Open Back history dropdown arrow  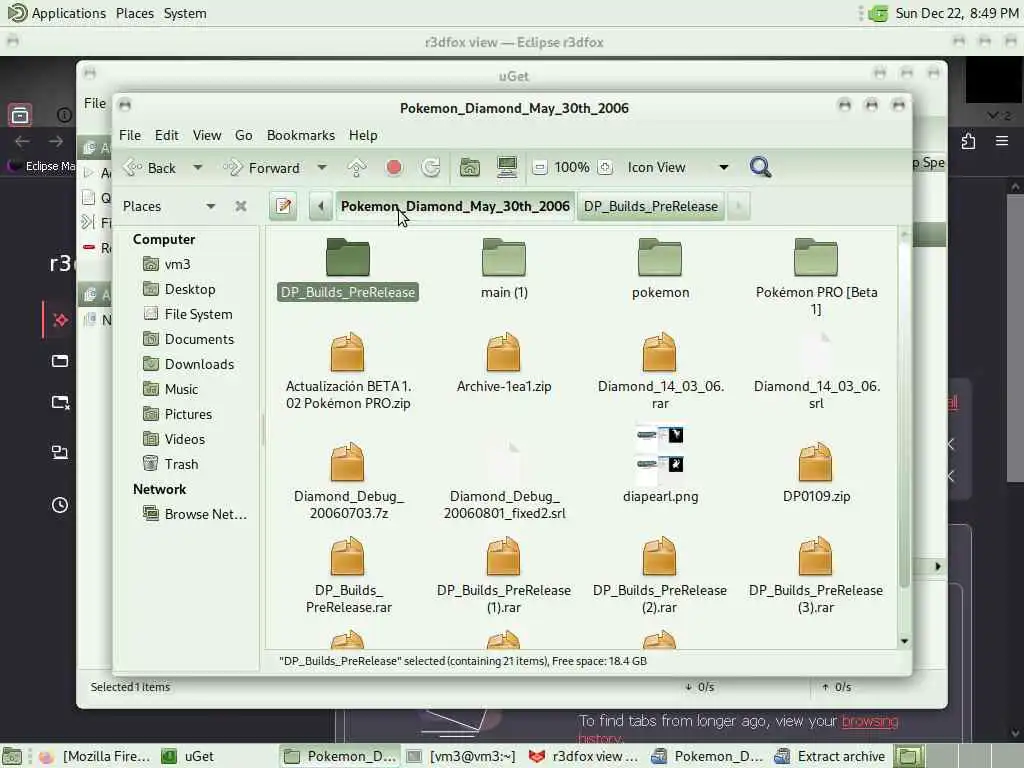[197, 168]
